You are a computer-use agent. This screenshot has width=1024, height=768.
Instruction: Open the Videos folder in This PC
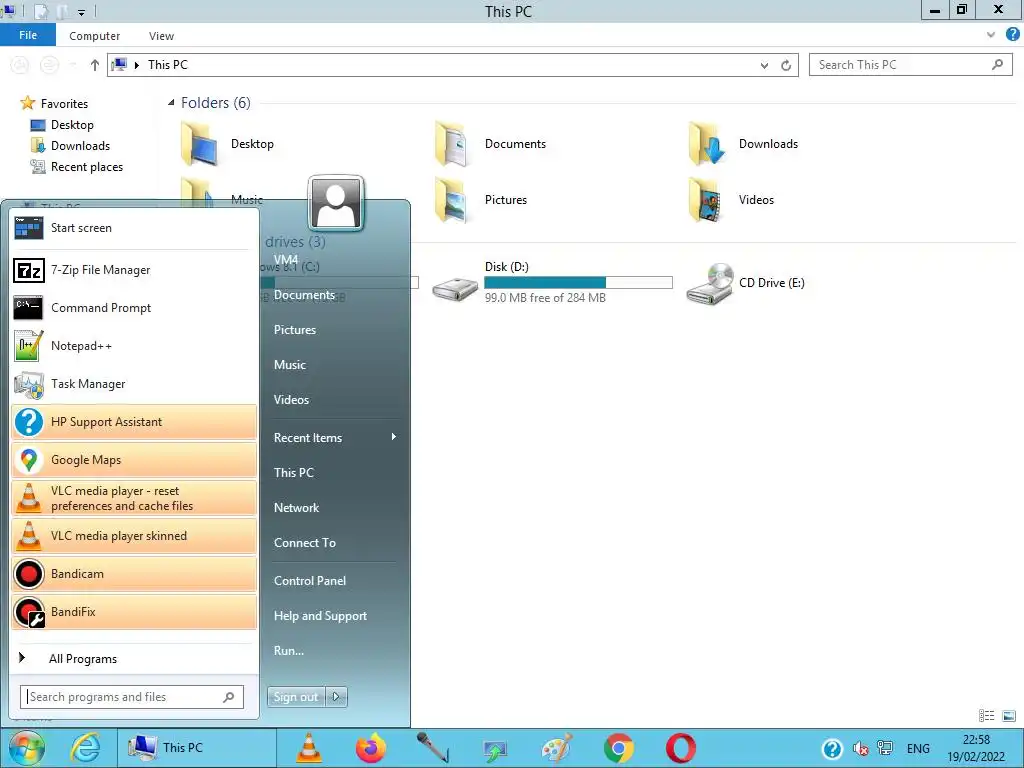coord(731,200)
